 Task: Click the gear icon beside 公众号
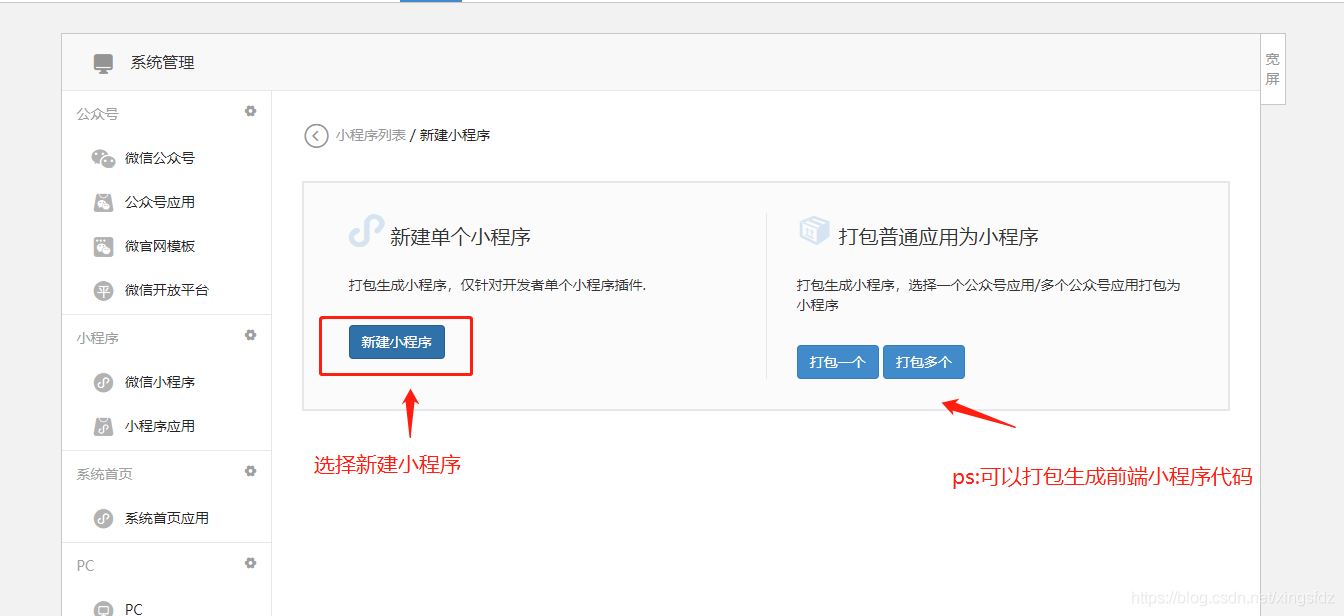tap(250, 111)
